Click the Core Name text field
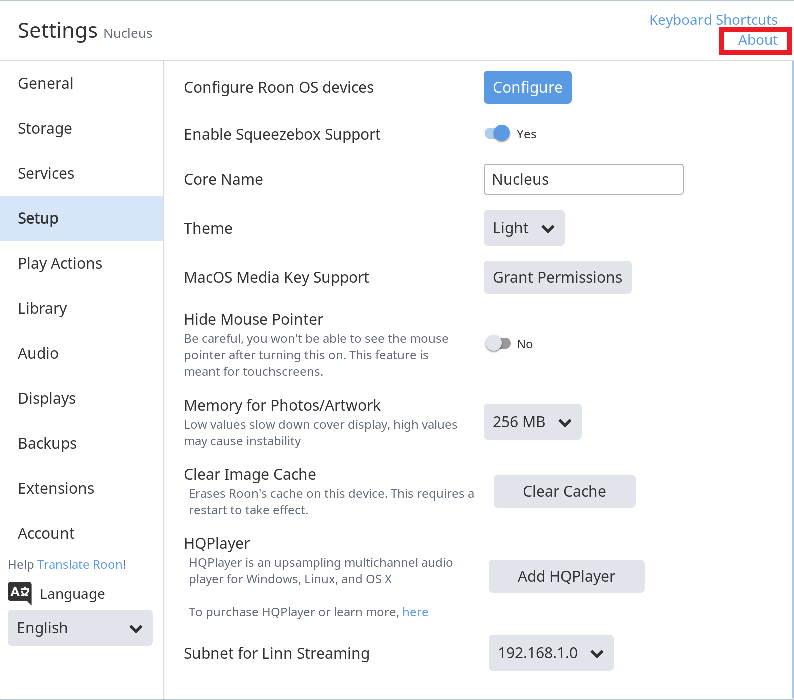794x700 pixels. pos(583,180)
